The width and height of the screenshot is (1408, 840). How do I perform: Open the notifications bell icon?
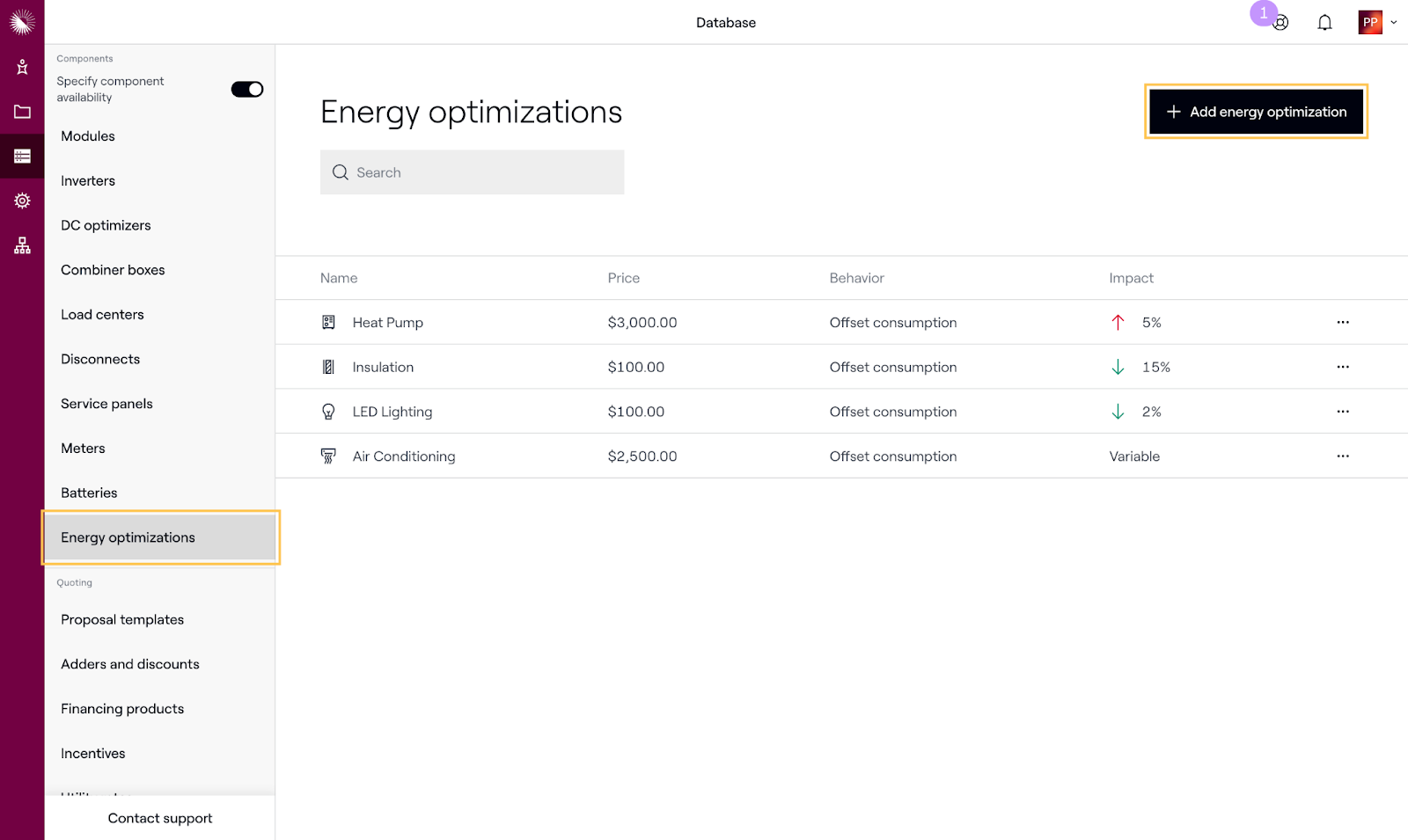click(1324, 23)
